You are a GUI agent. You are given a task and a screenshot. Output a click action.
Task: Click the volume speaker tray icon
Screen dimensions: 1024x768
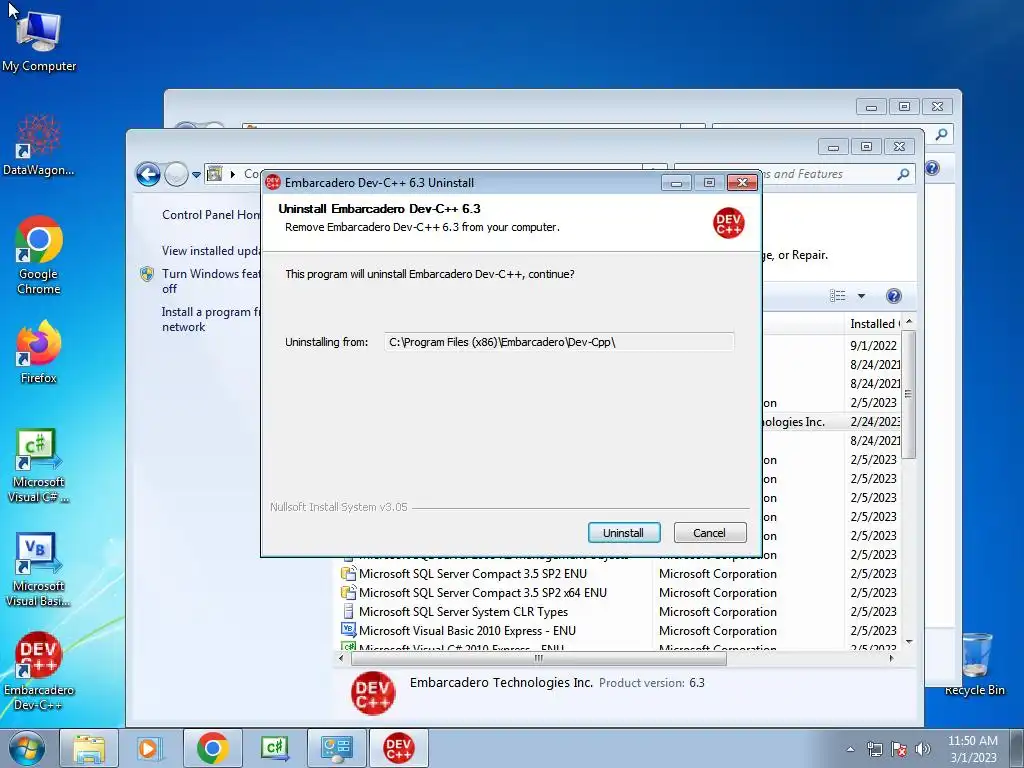pos(923,749)
